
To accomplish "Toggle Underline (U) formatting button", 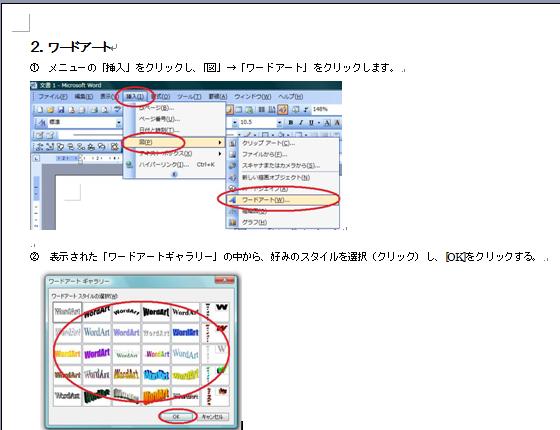I will tap(311, 122).
